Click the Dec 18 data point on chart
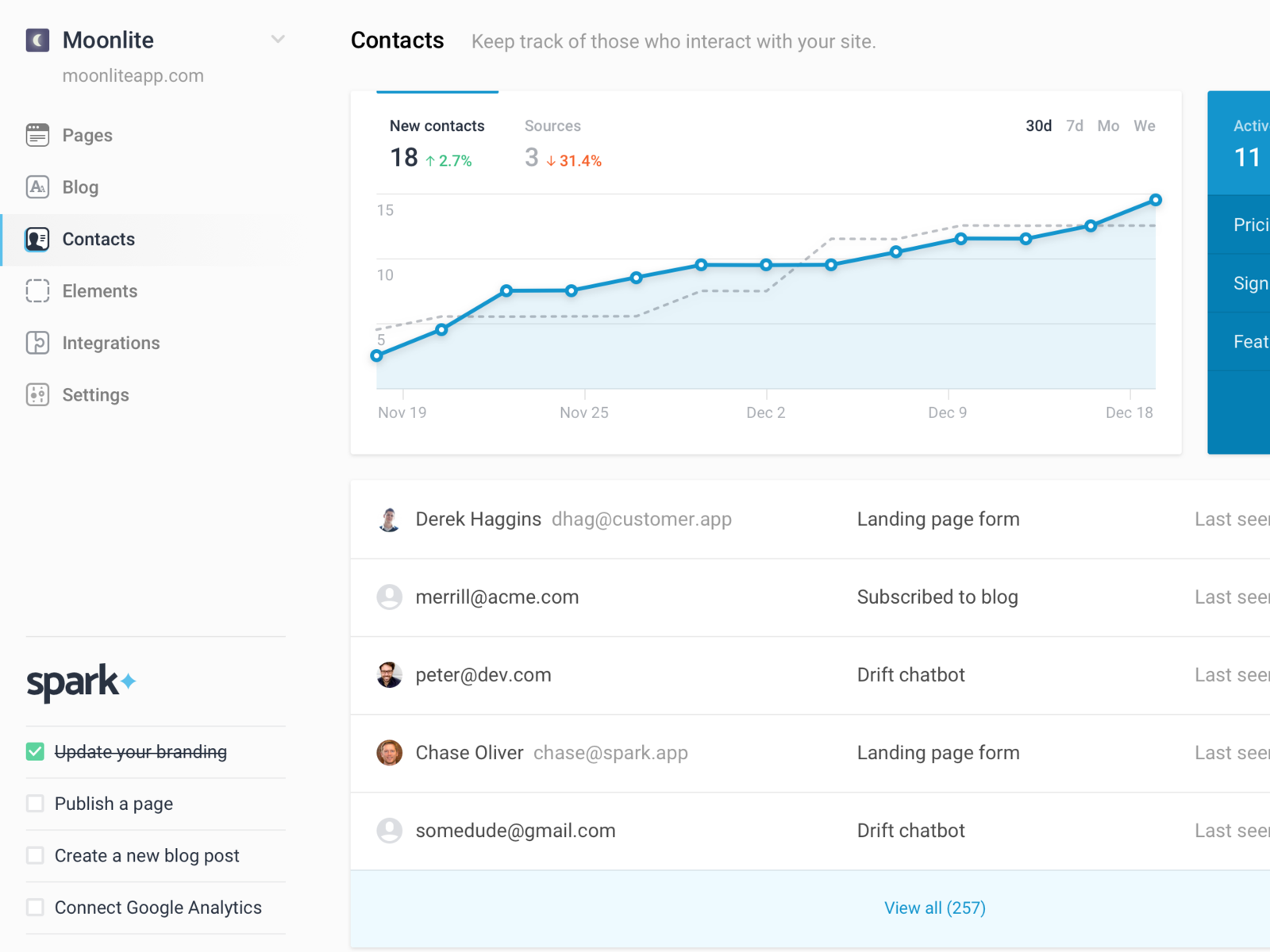This screenshot has height=952, width=1270. pyautogui.click(x=1156, y=200)
